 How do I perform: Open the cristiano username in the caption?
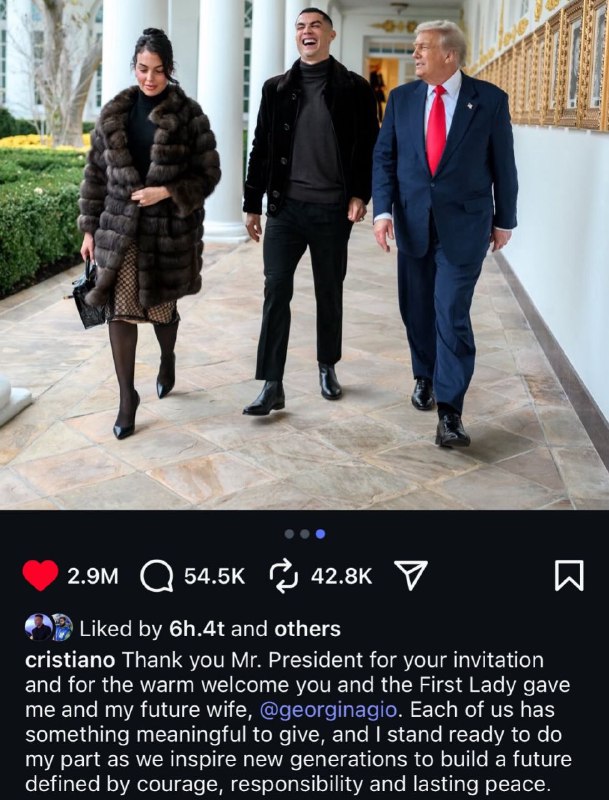coord(70,660)
